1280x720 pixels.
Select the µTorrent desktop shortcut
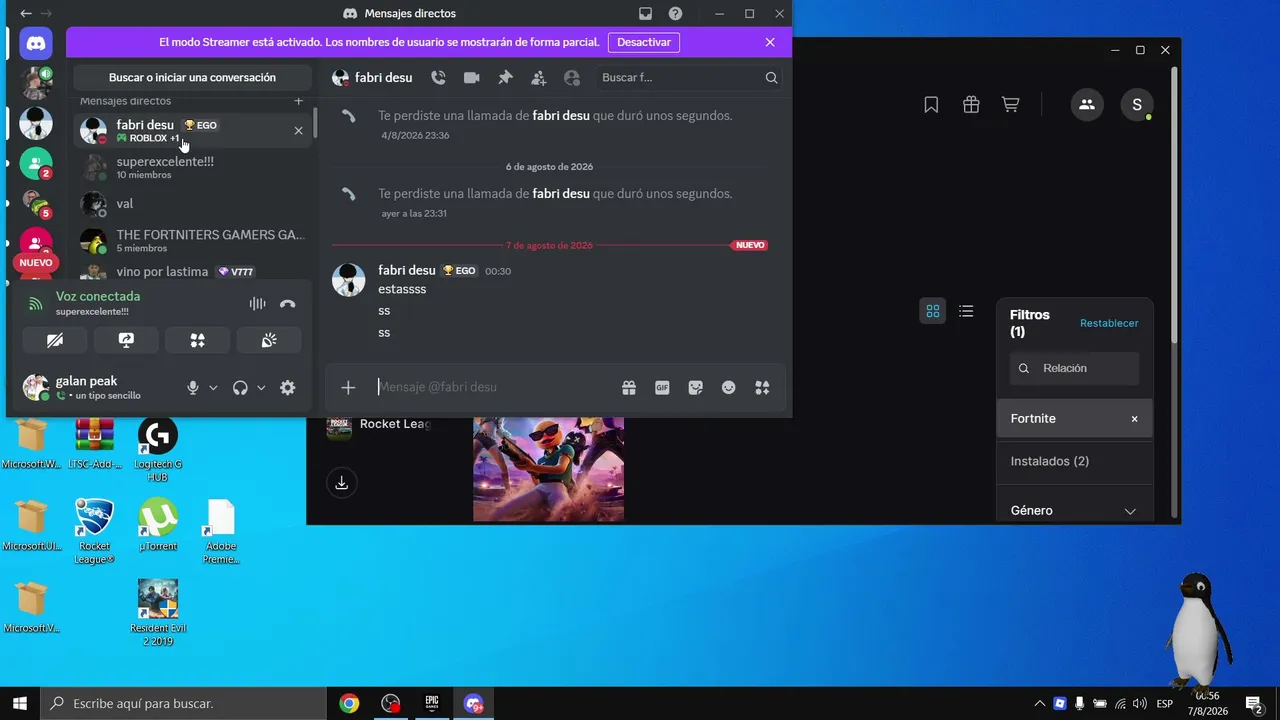pos(158,525)
